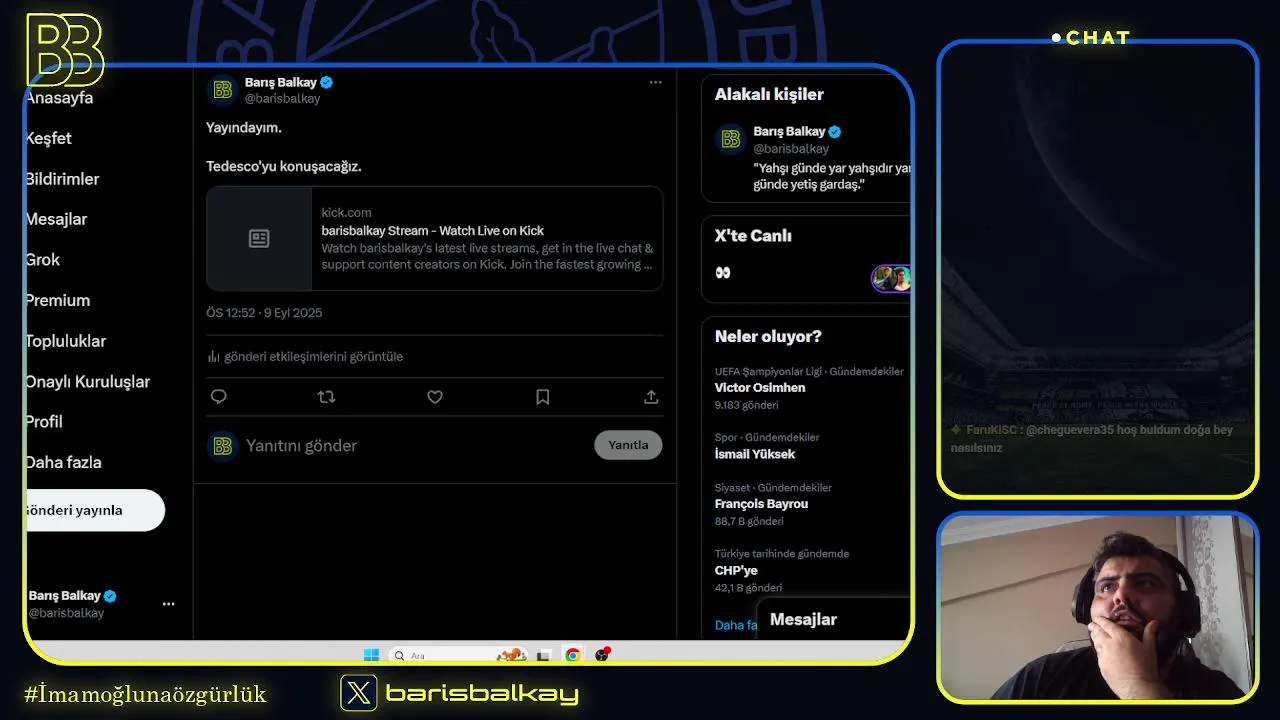Click the webcam feed thumbnail
Screen dimensions: 1280x720
click(x=1097, y=607)
